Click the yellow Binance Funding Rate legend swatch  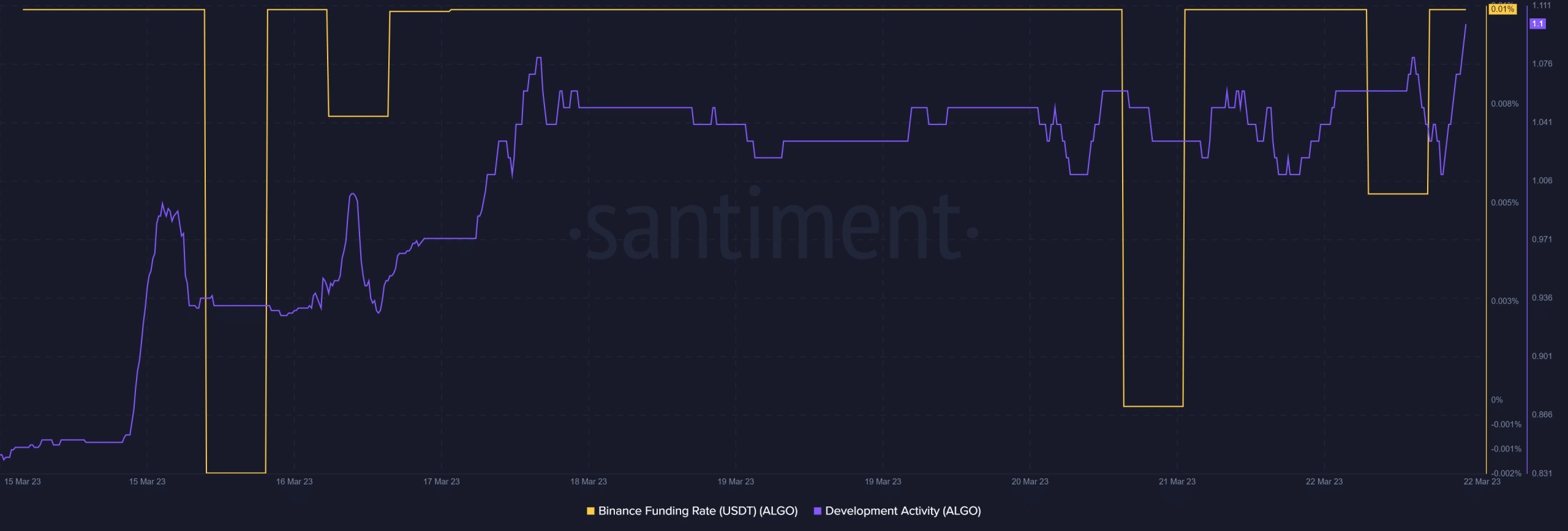point(590,511)
